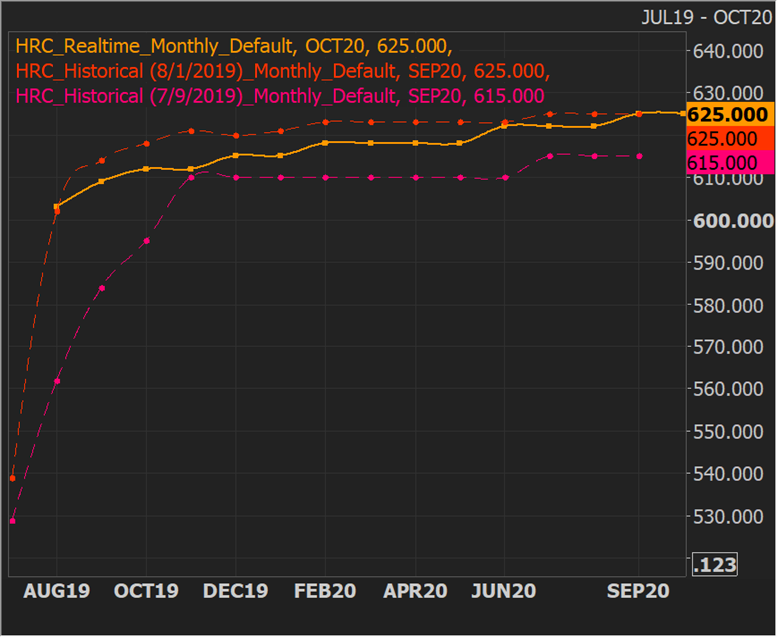Select the HRC_Realtime_Monthly_Default legend entry
The height and width of the screenshot is (638, 778).
coord(233,48)
